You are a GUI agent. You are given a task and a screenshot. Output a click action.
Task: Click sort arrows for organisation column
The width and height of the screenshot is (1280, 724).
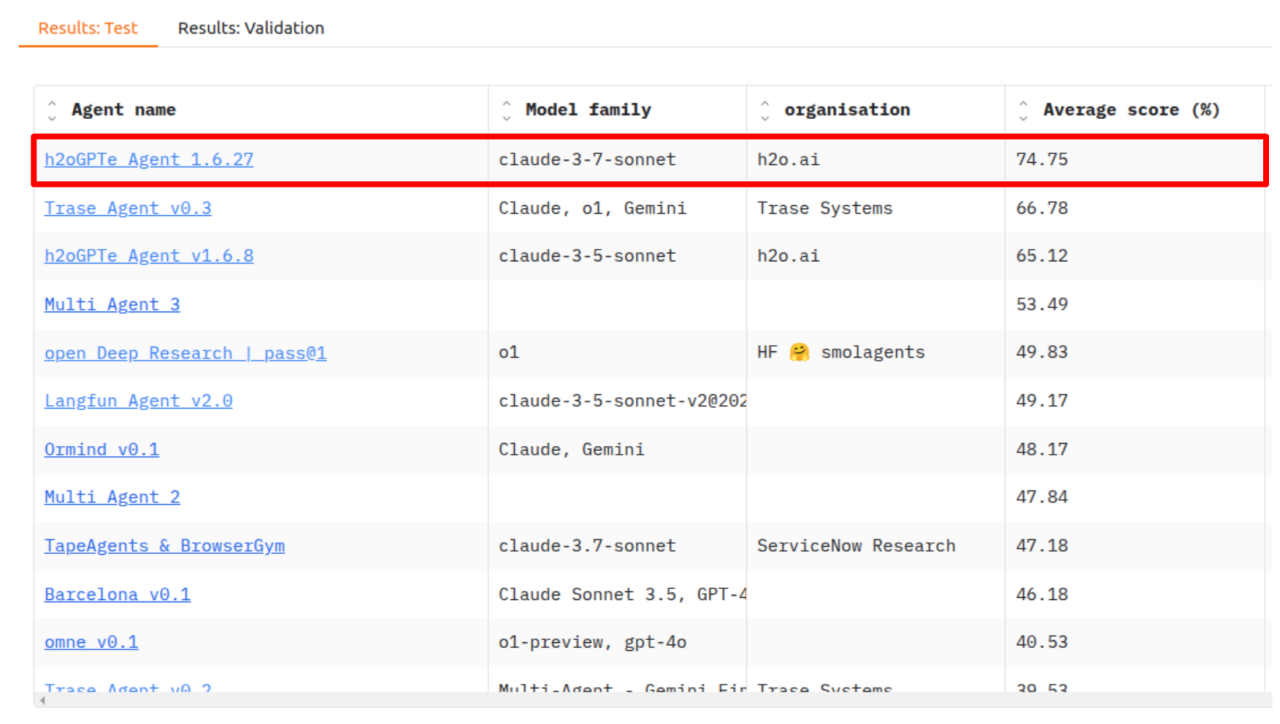[765, 110]
